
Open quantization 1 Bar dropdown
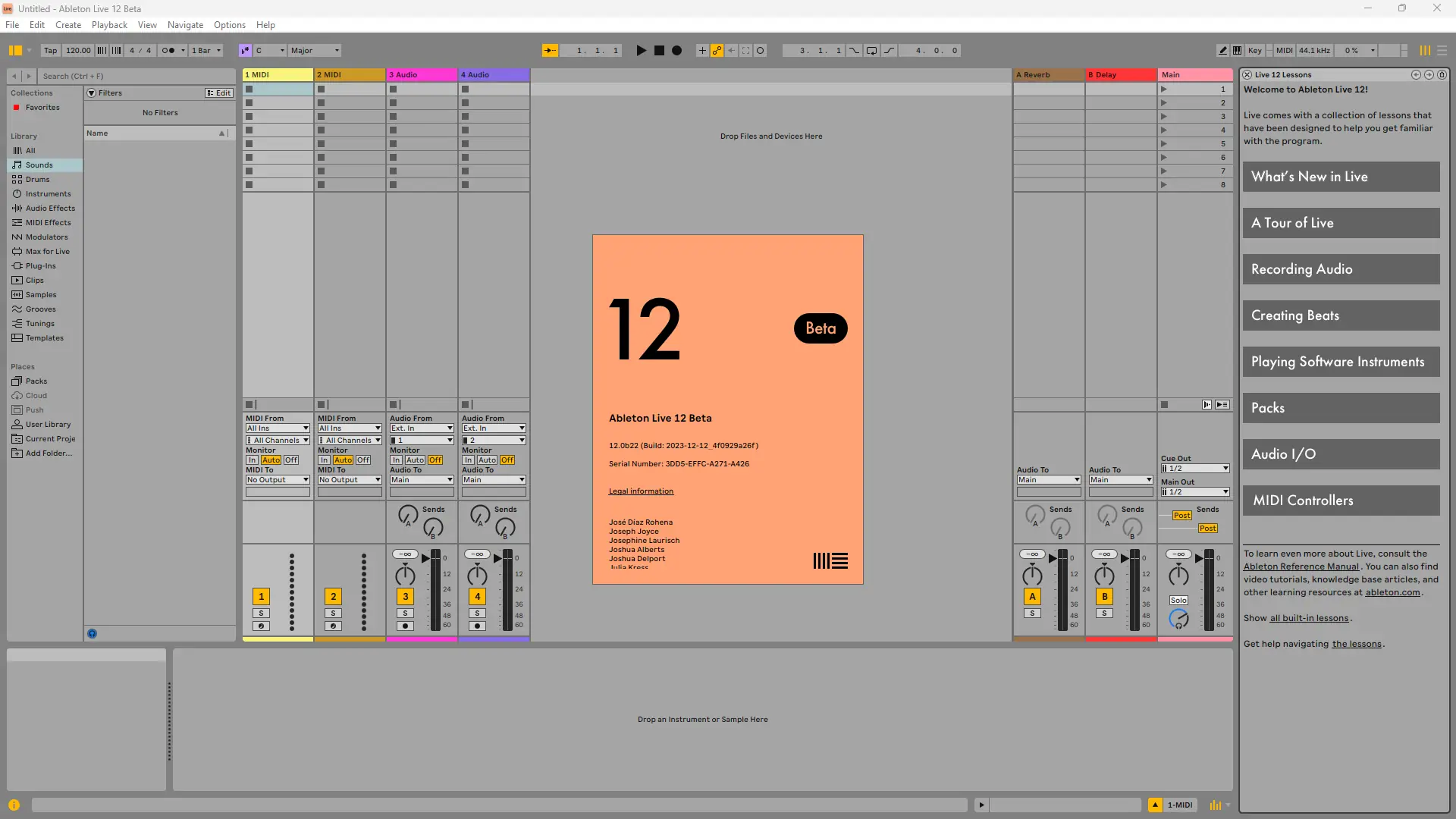[x=206, y=51]
